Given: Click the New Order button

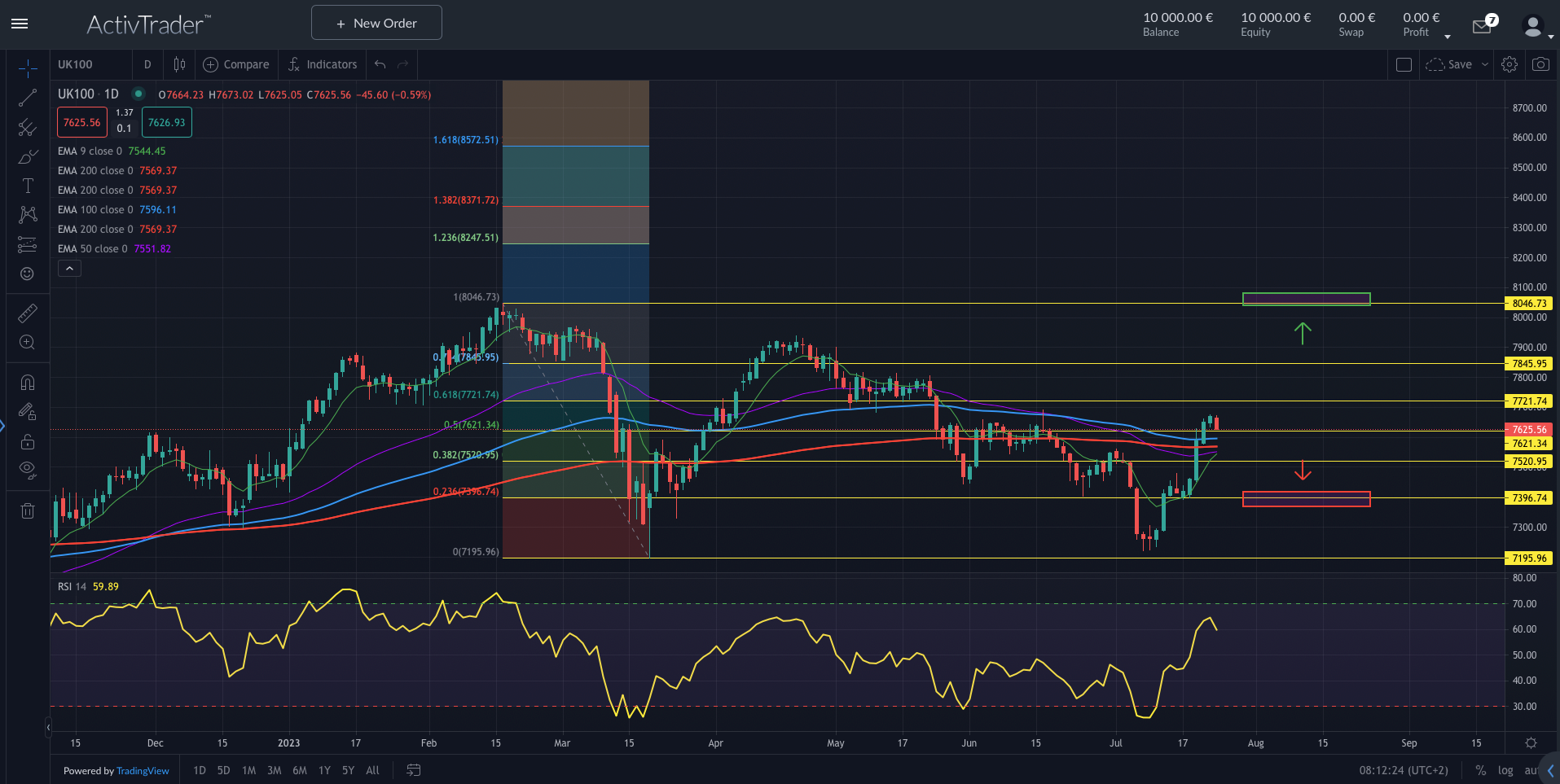Looking at the screenshot, I should point(376,23).
